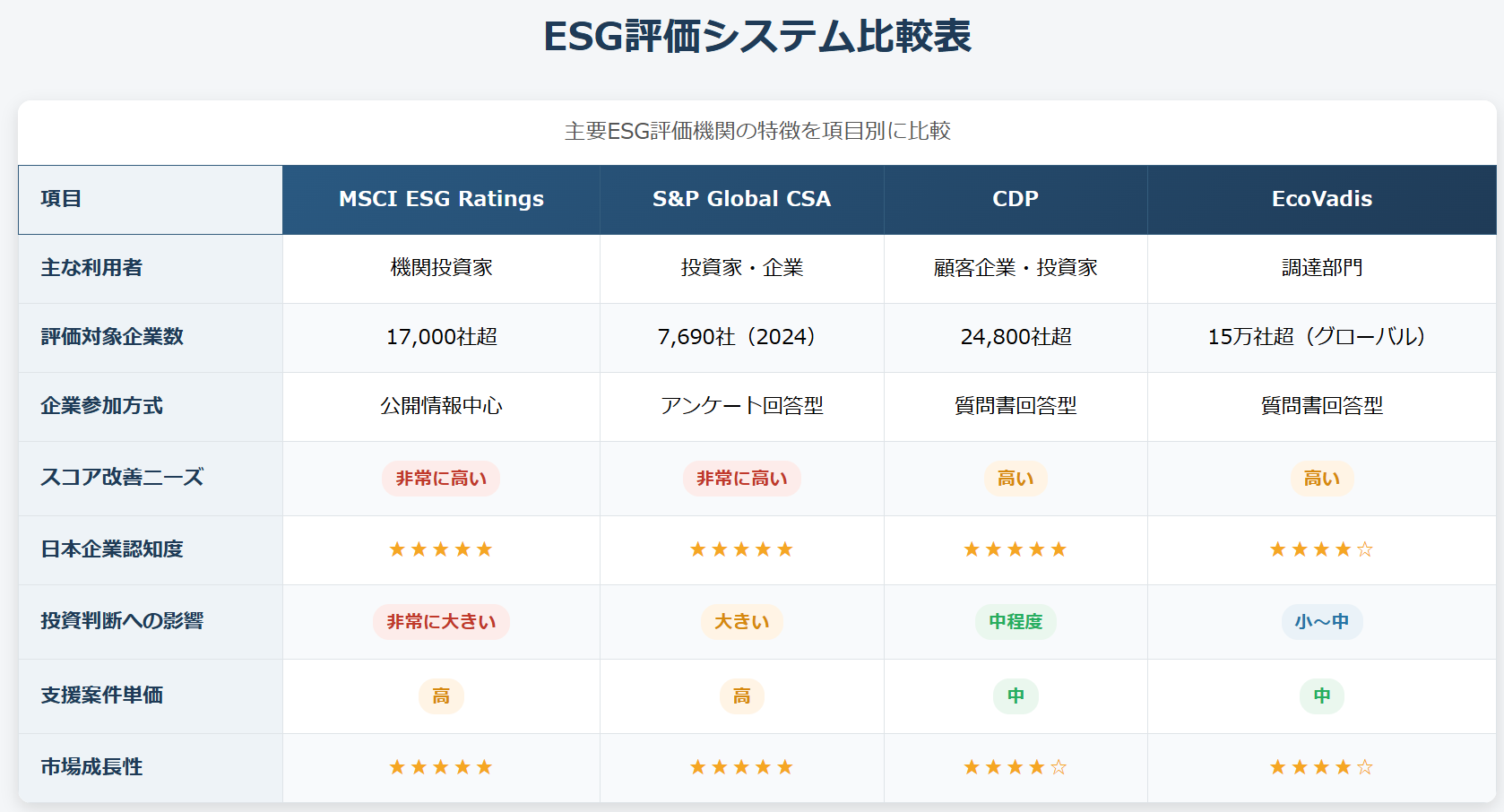The image size is (1504, 812).
Task: Click CDP's 高い score improvement badge
Action: (1016, 479)
